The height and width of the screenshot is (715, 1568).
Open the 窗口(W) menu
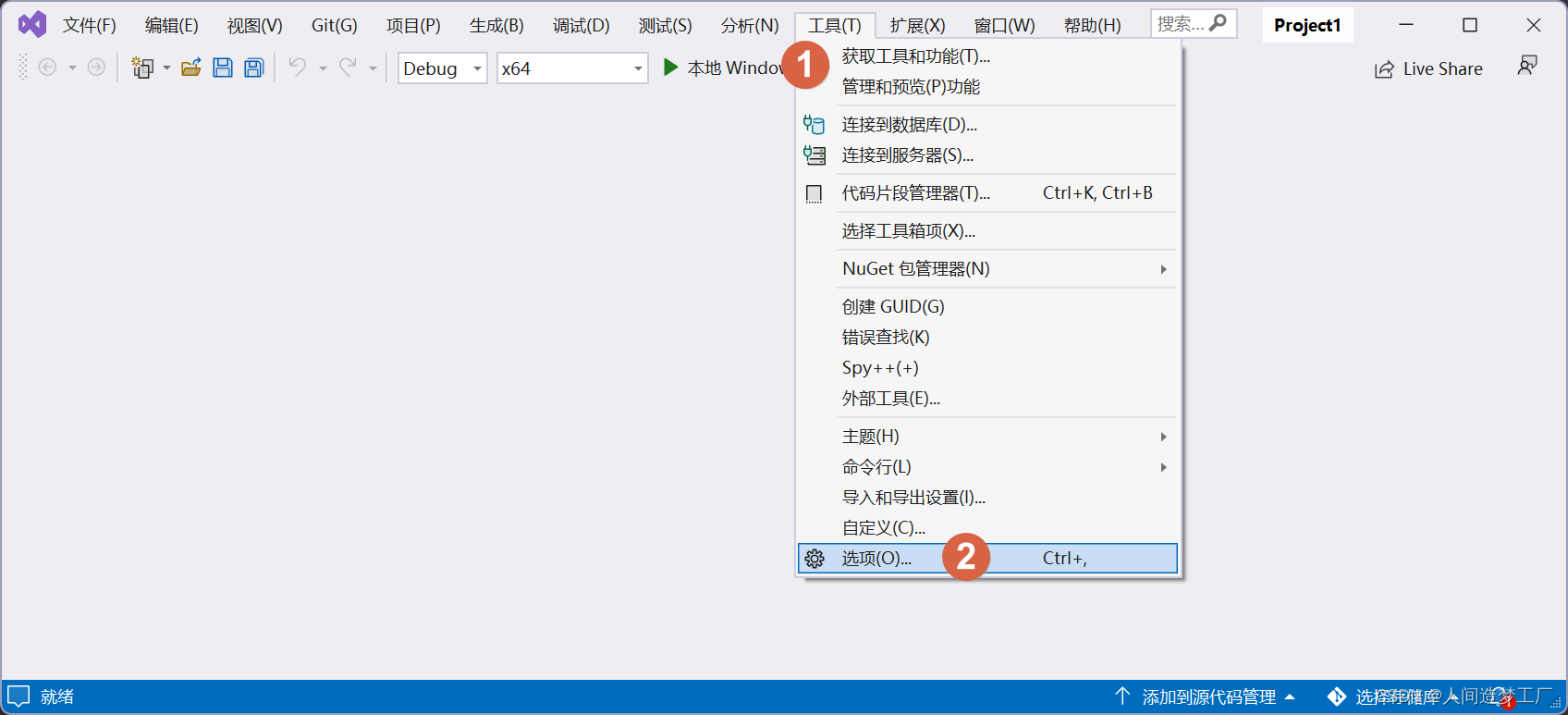click(x=1005, y=26)
